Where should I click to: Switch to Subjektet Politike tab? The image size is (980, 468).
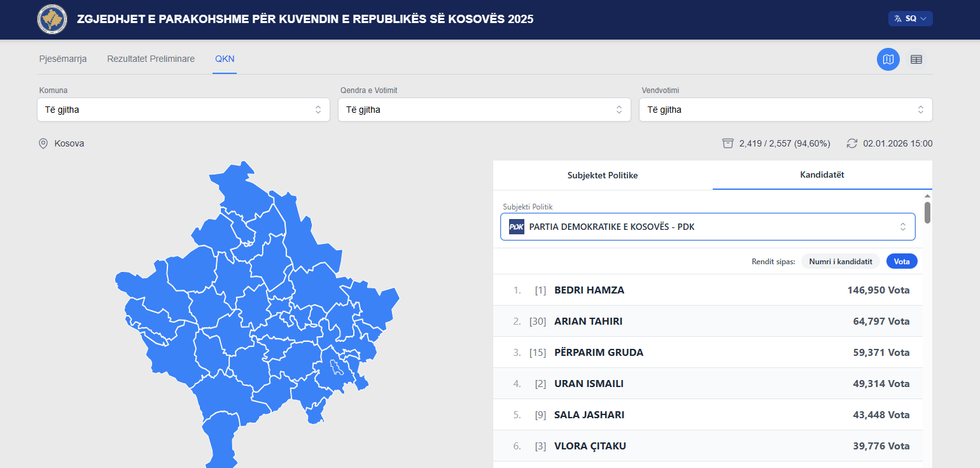602,175
